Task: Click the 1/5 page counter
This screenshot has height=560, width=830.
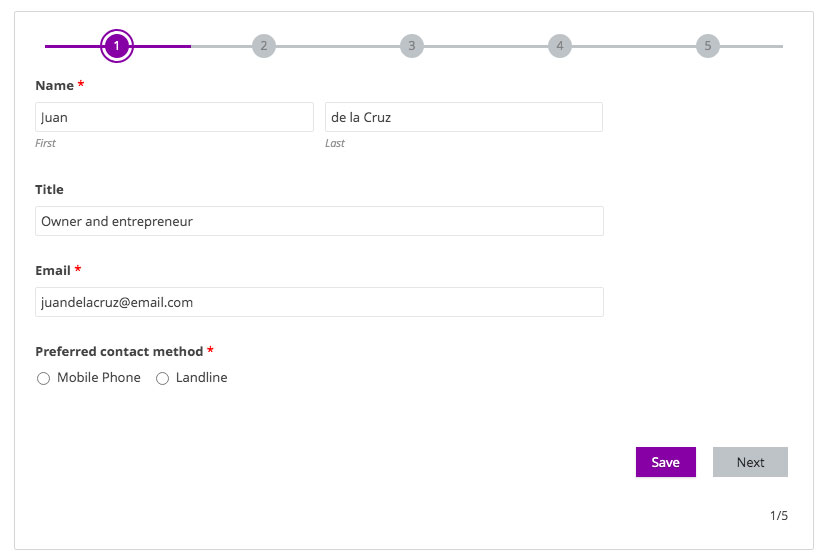Action: click(x=778, y=516)
